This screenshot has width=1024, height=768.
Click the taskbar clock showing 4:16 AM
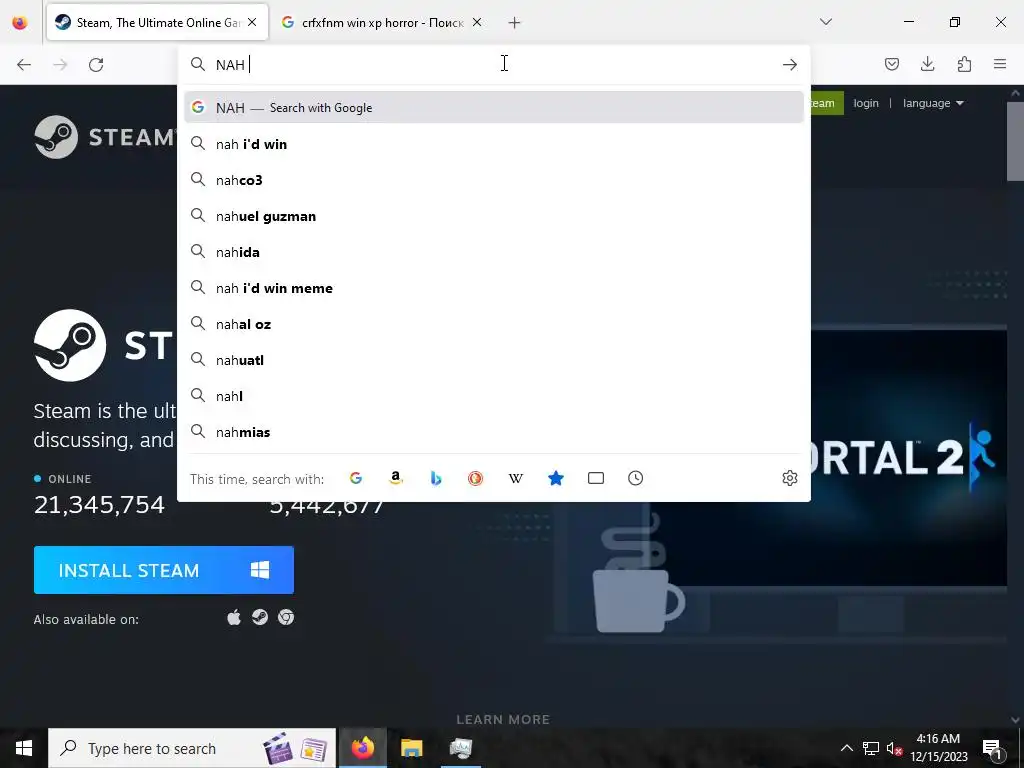(x=938, y=748)
